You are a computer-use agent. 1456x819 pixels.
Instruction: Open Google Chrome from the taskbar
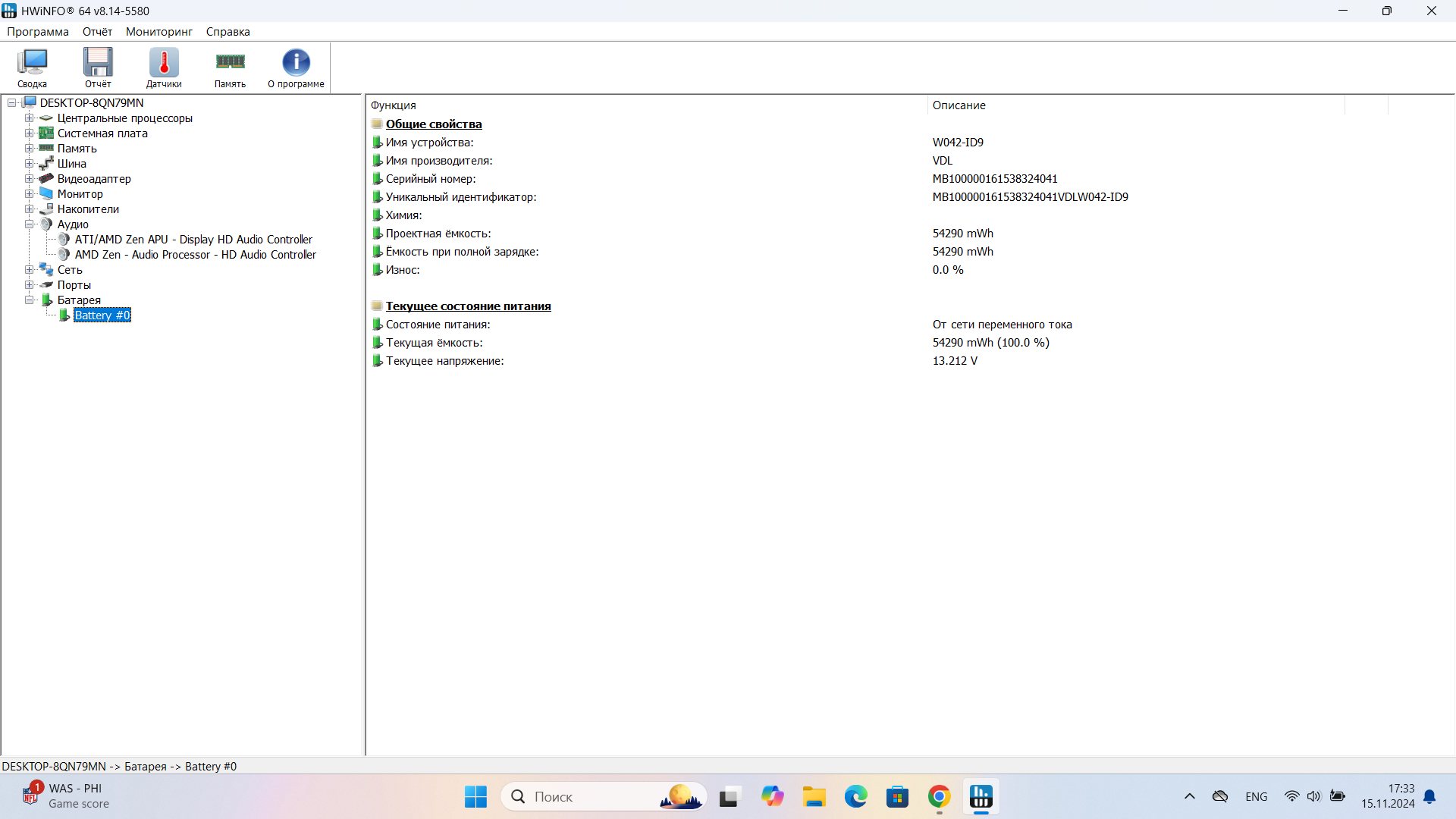pyautogui.click(x=939, y=797)
